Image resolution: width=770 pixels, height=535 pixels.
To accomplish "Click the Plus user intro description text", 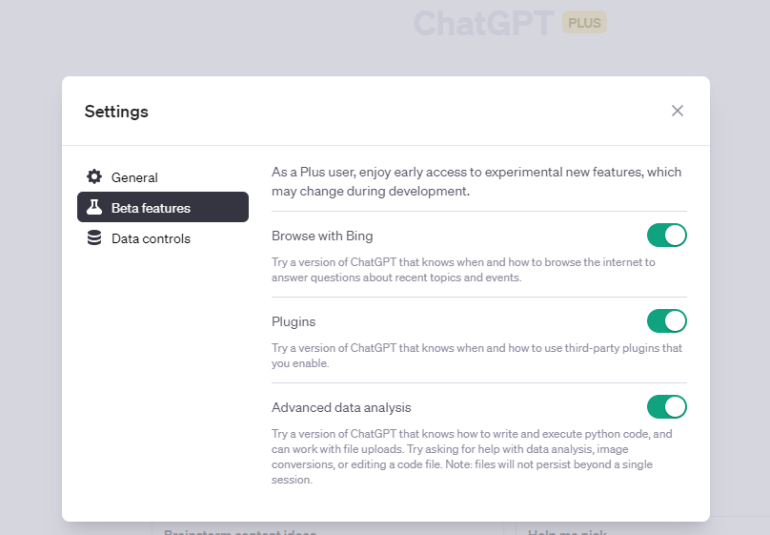I will 476,181.
